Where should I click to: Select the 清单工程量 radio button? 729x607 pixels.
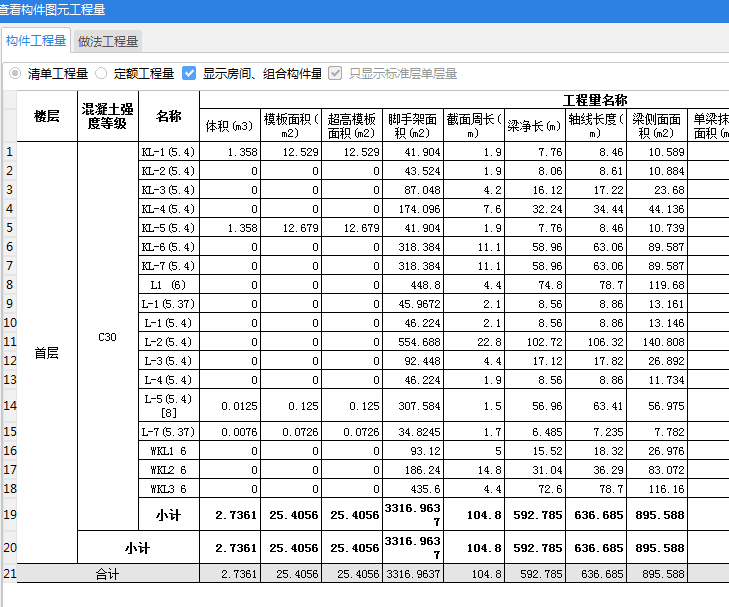tap(15, 73)
